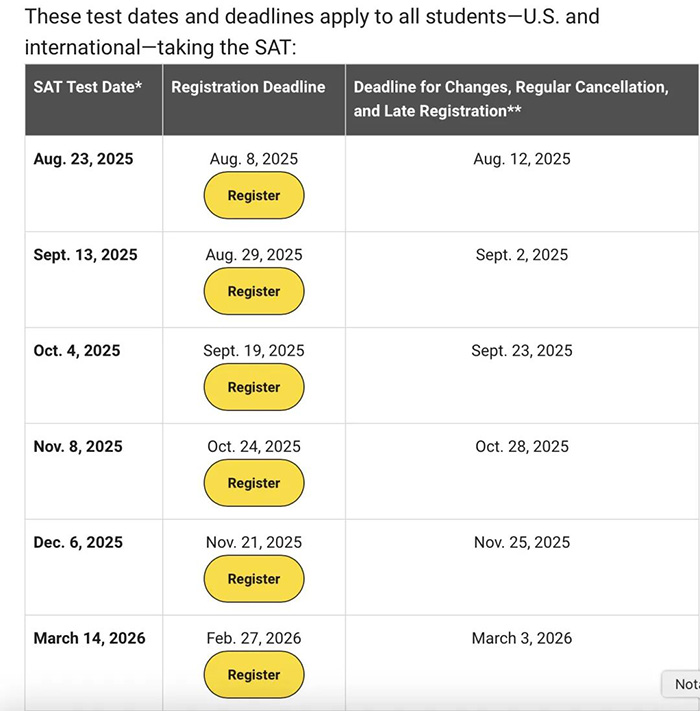Select the Aug. 23, 2025 test date cell
700x711 pixels.
(83, 159)
